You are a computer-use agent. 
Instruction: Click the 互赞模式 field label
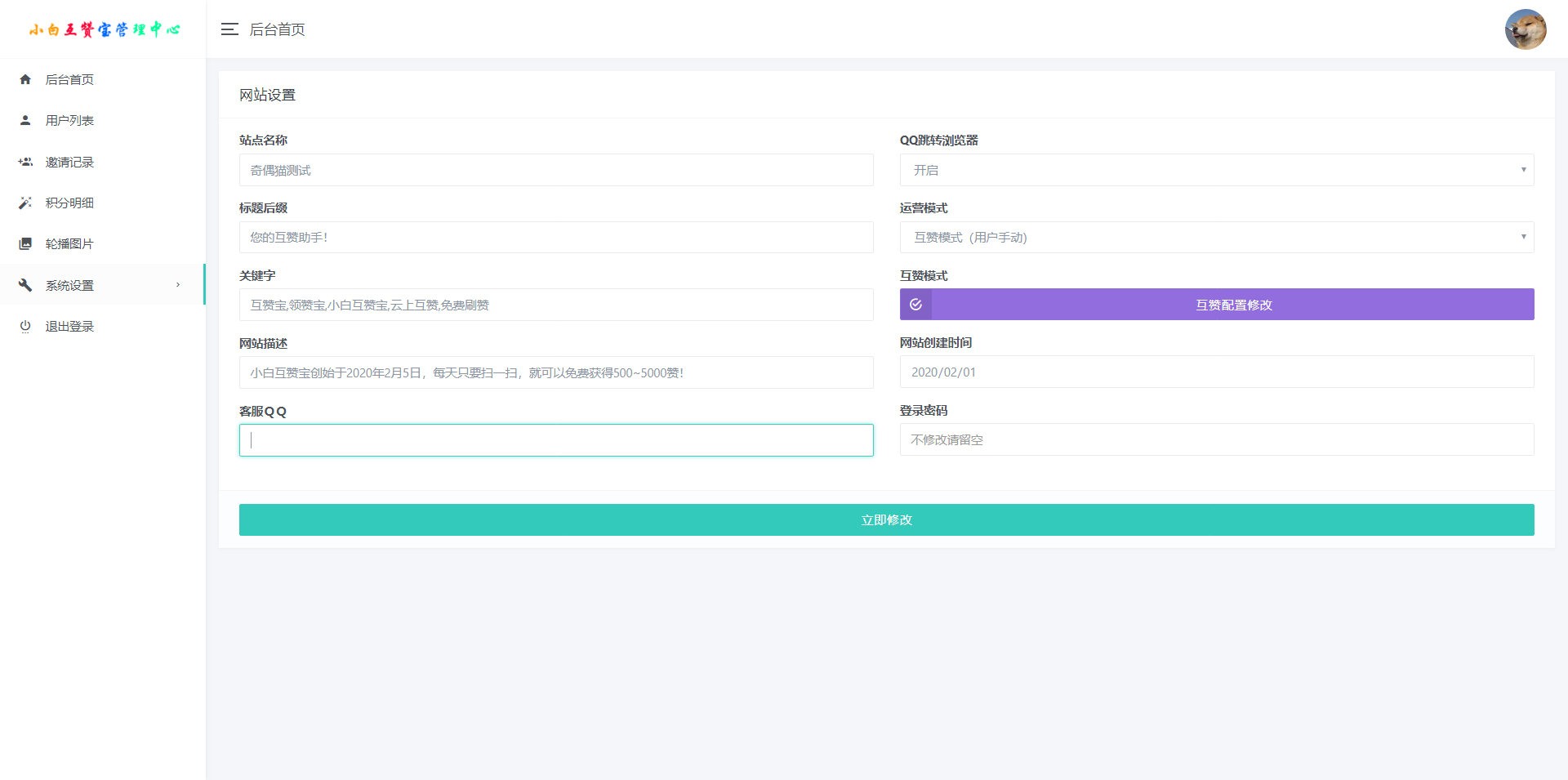[924, 276]
